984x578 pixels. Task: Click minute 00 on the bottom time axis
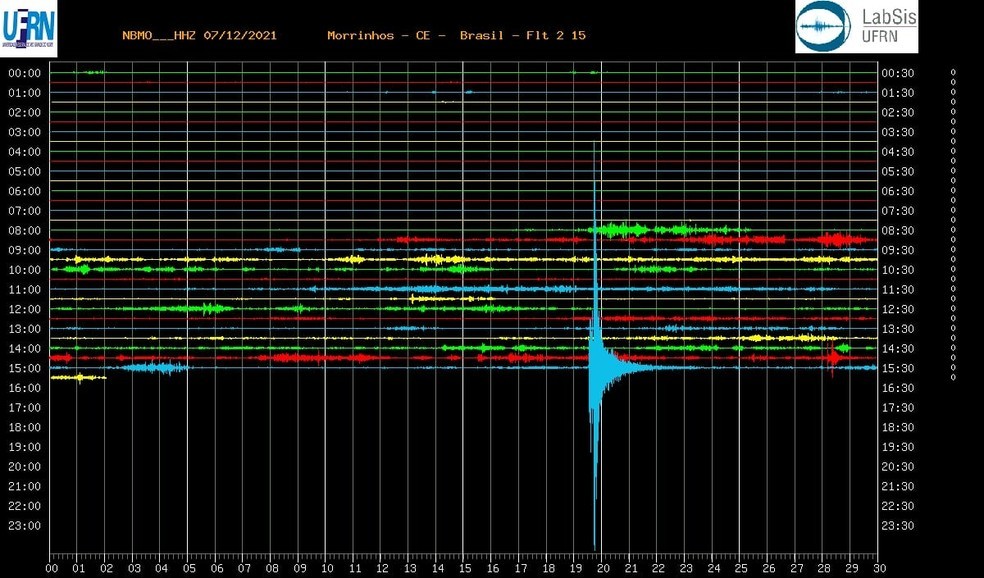(x=52, y=569)
